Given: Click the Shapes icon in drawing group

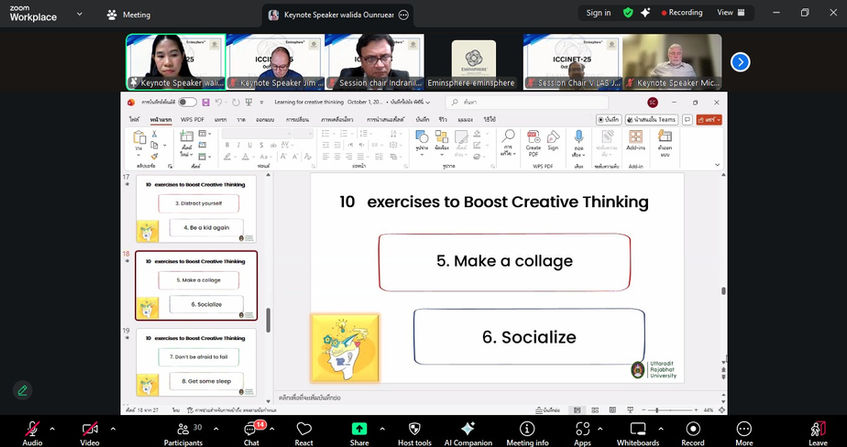Looking at the screenshot, I should (x=422, y=137).
